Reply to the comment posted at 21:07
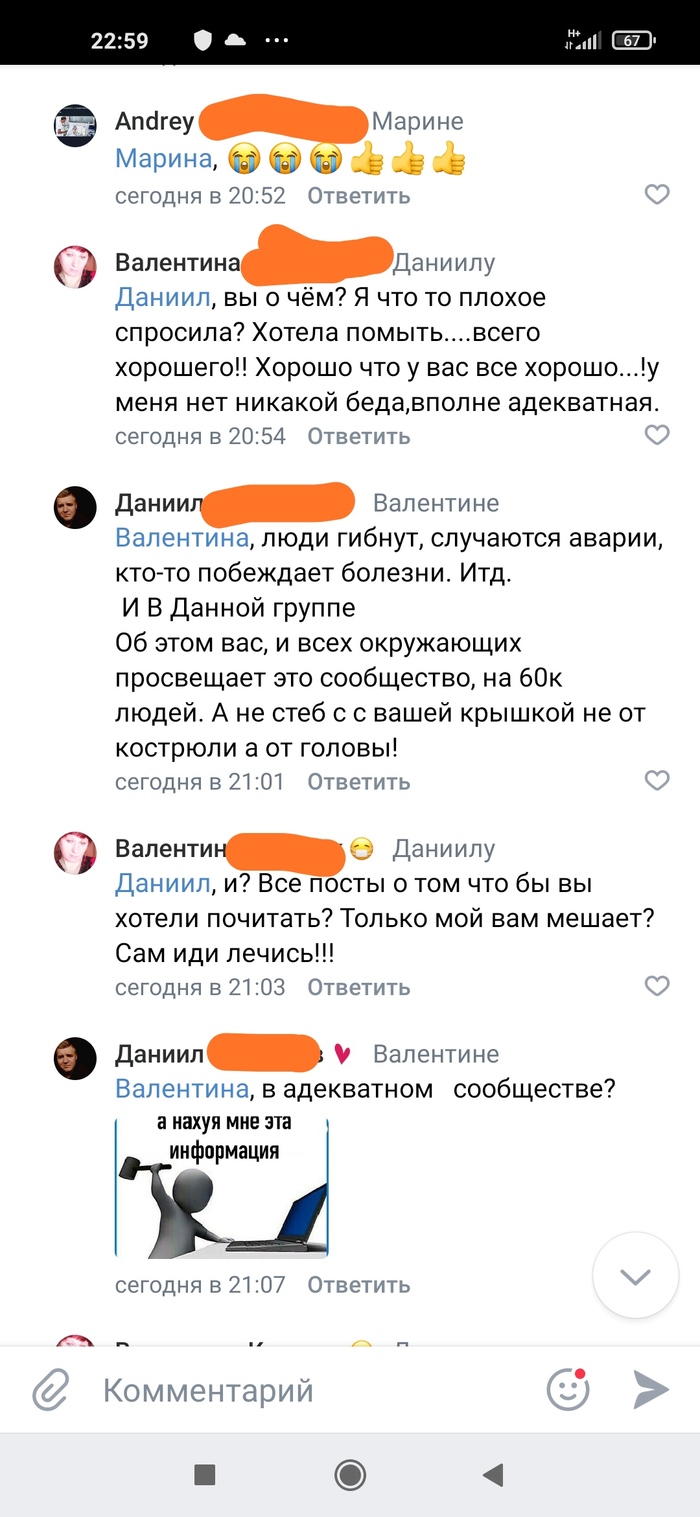 click(358, 1285)
